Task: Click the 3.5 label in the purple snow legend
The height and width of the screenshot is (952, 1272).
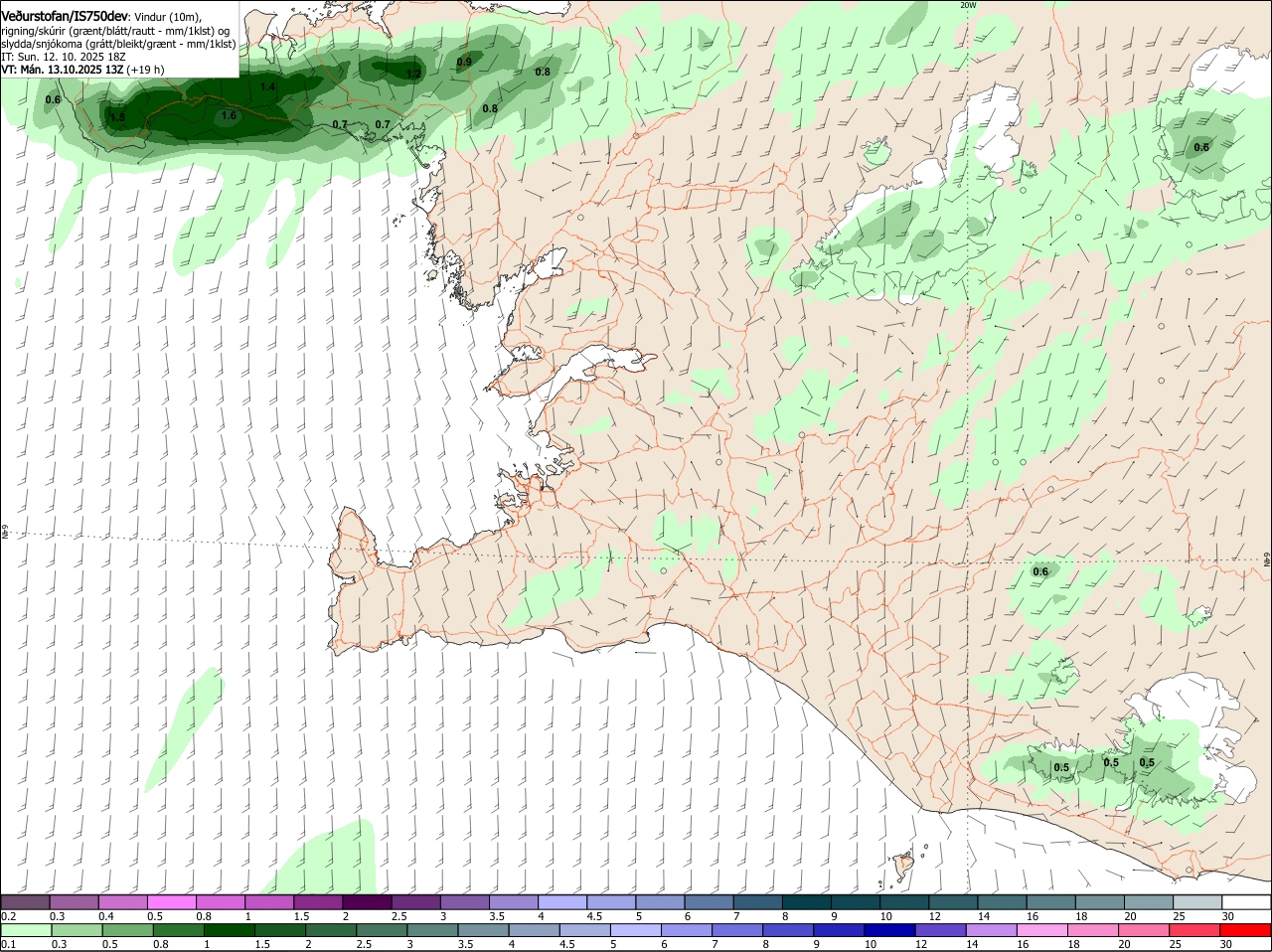Action: [x=497, y=916]
